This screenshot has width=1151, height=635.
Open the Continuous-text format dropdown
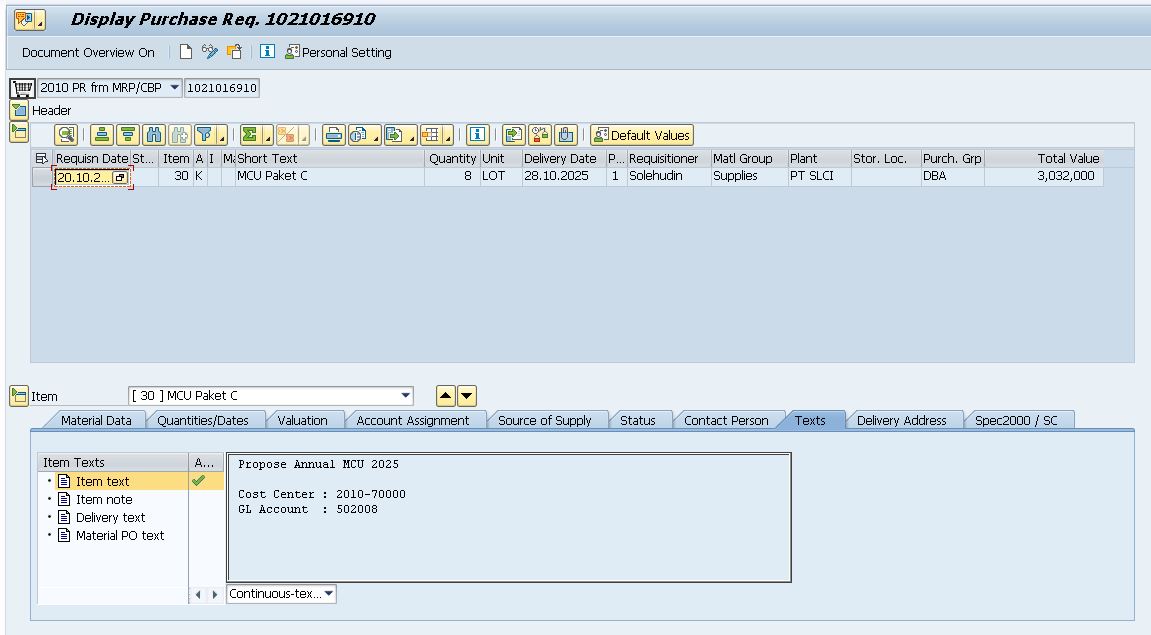click(329, 594)
